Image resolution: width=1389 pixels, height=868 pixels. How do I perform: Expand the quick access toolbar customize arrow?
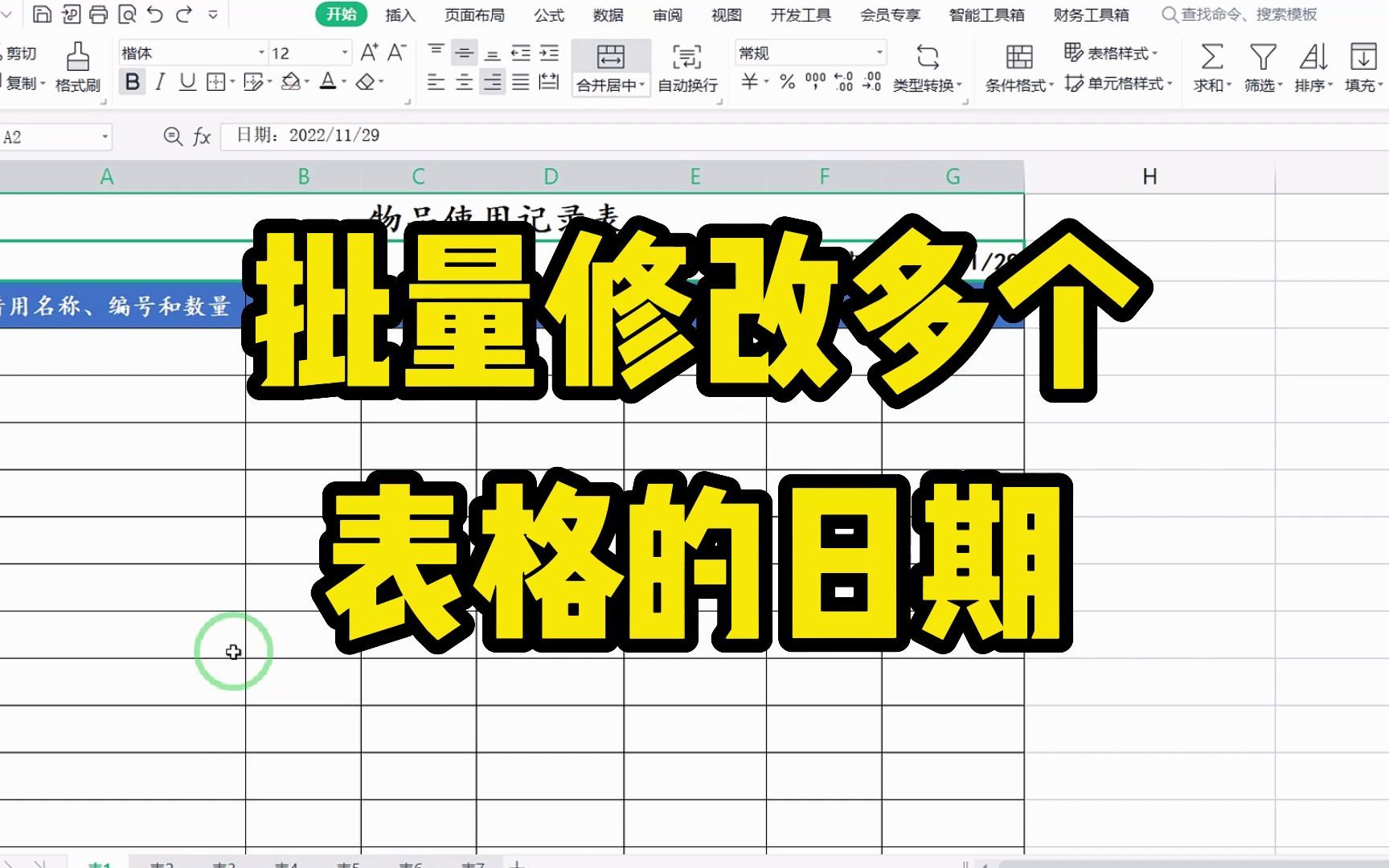click(x=213, y=14)
